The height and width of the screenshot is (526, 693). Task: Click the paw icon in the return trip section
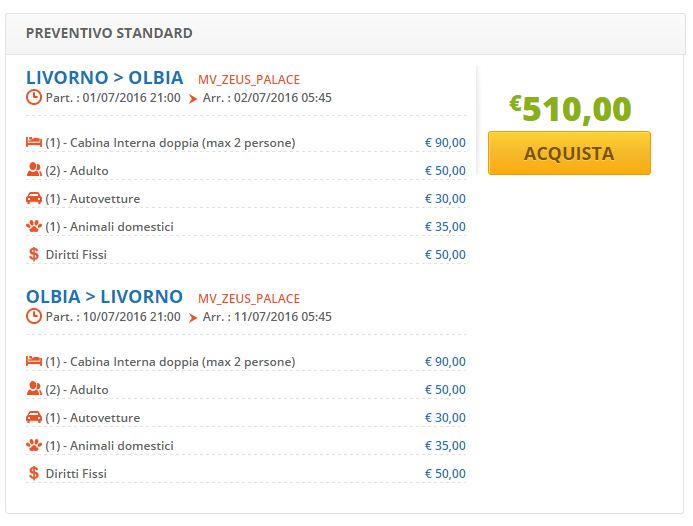[34, 445]
